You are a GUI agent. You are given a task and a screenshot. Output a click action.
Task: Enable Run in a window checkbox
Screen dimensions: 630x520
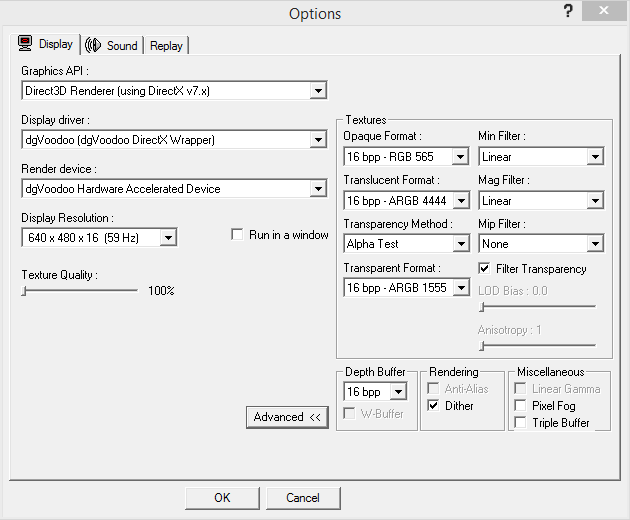(x=237, y=235)
